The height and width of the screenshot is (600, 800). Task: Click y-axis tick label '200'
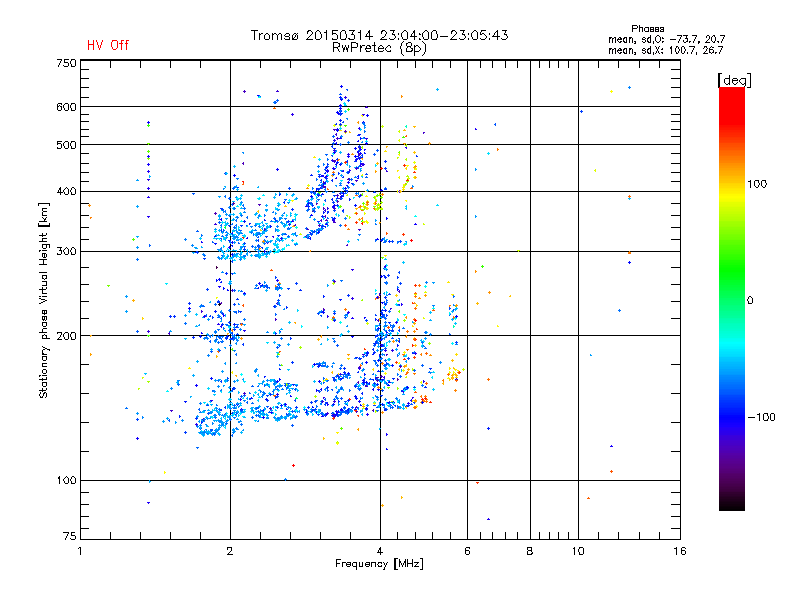[x=66, y=336]
